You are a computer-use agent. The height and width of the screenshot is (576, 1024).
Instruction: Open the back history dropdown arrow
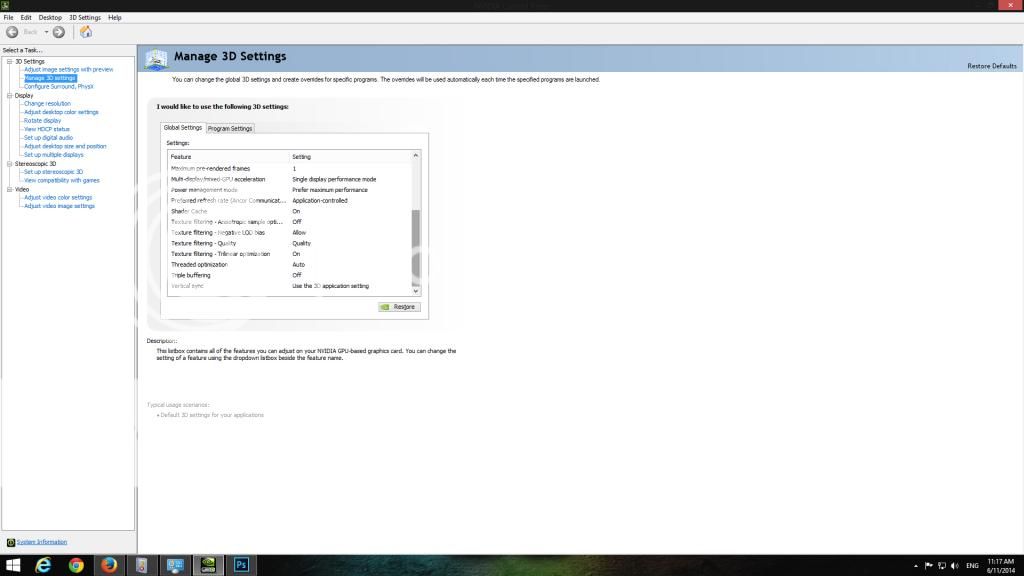tap(46, 32)
